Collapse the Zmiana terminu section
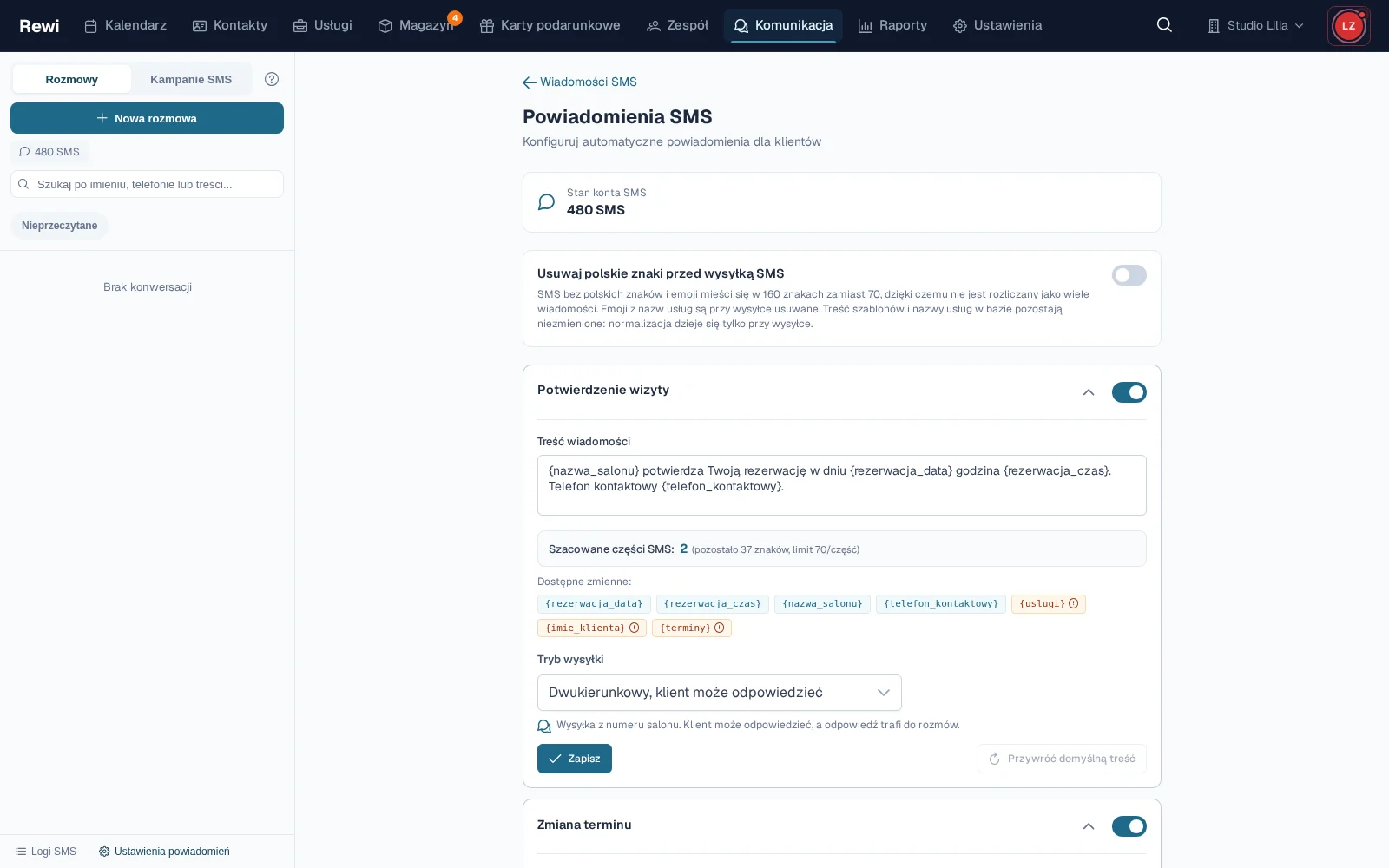Screen dimensions: 1389x868 coord(1089,826)
